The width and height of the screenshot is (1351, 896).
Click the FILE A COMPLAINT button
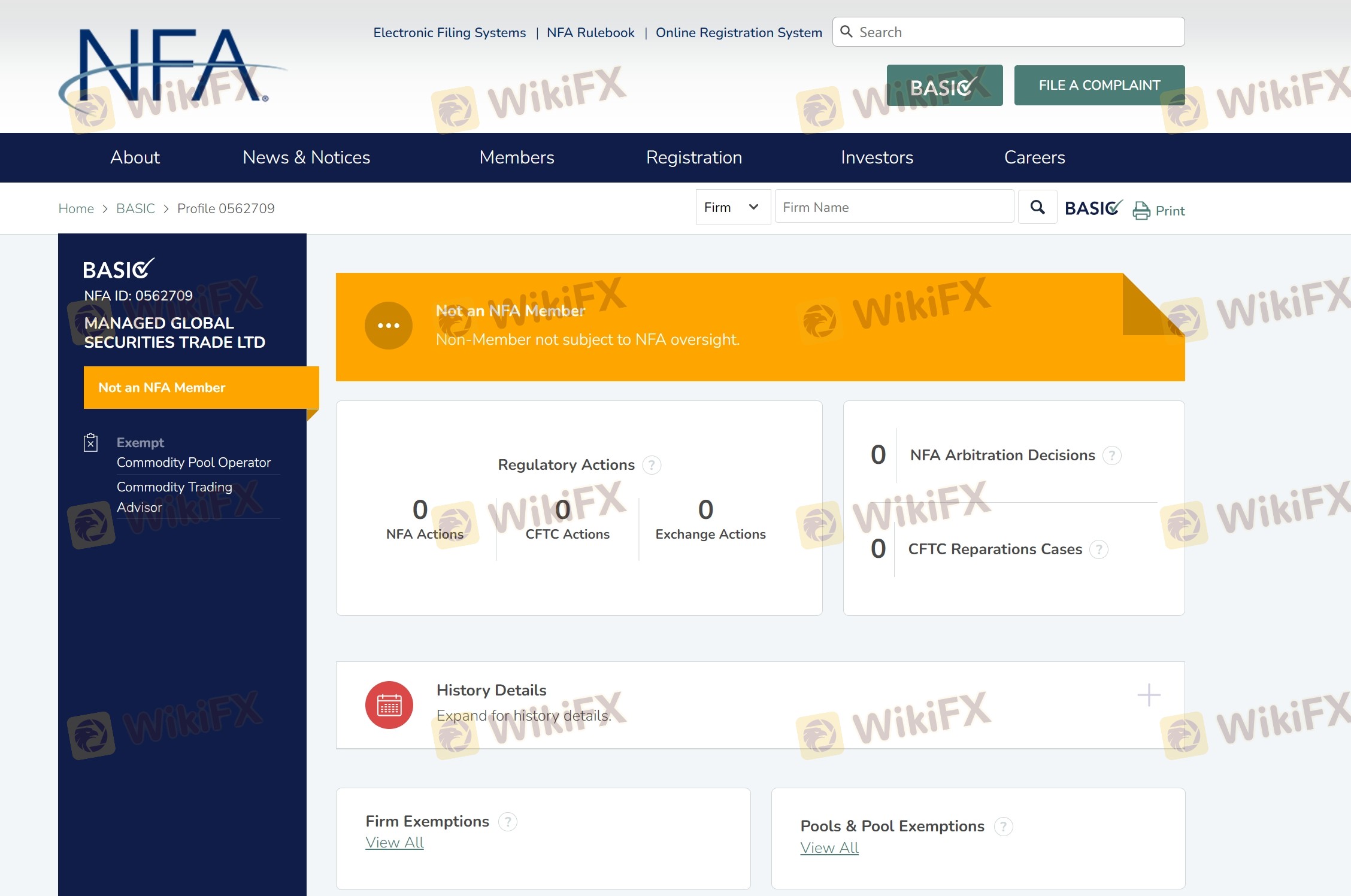click(x=1099, y=86)
